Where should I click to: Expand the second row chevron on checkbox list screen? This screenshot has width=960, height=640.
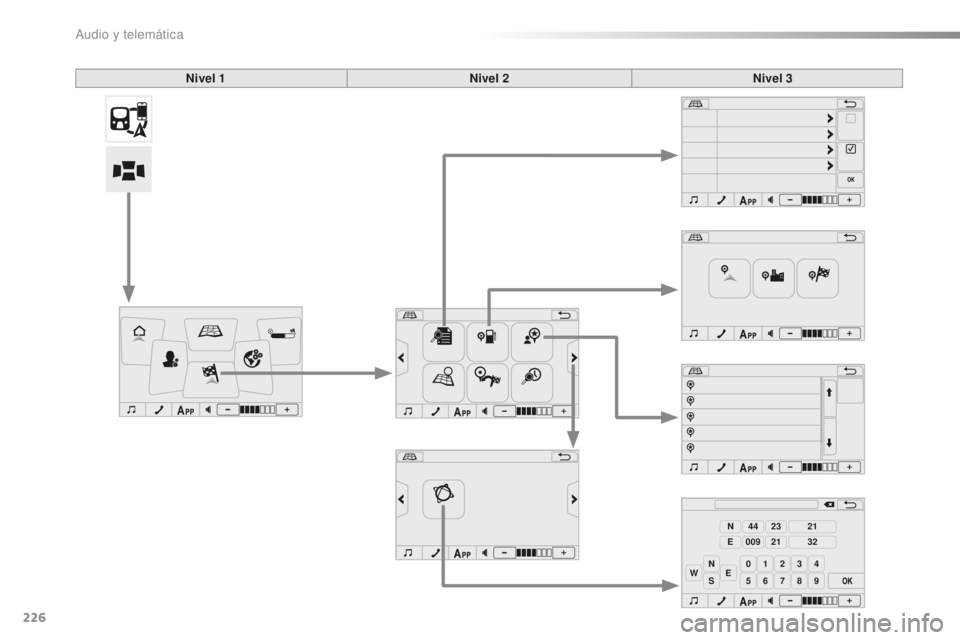click(830, 134)
